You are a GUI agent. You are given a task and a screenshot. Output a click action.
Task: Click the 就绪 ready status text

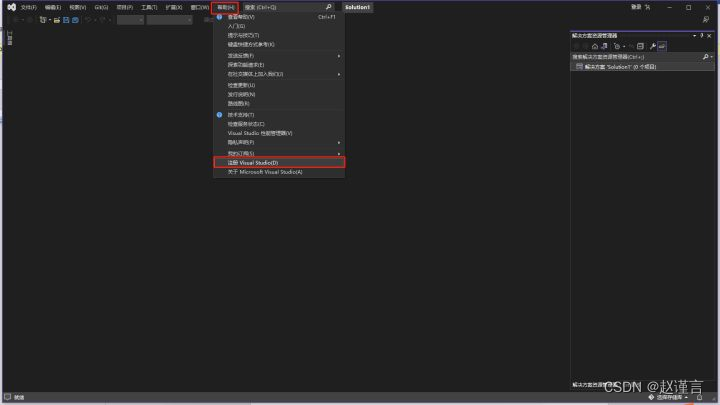[x=19, y=397]
